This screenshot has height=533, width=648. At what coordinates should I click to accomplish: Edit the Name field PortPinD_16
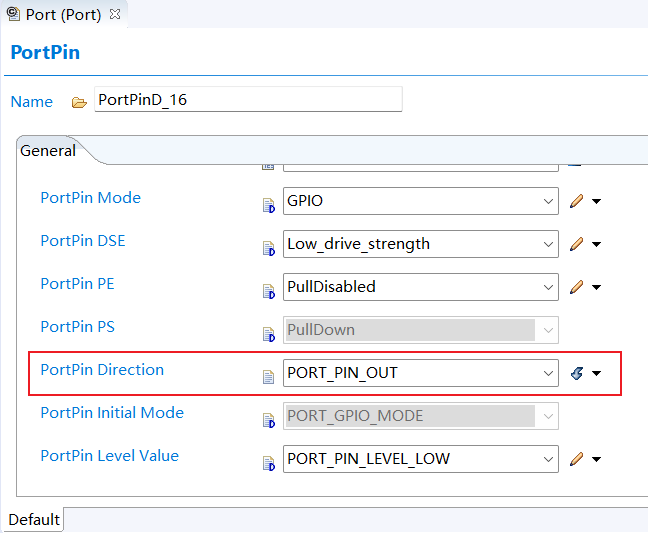coord(248,99)
